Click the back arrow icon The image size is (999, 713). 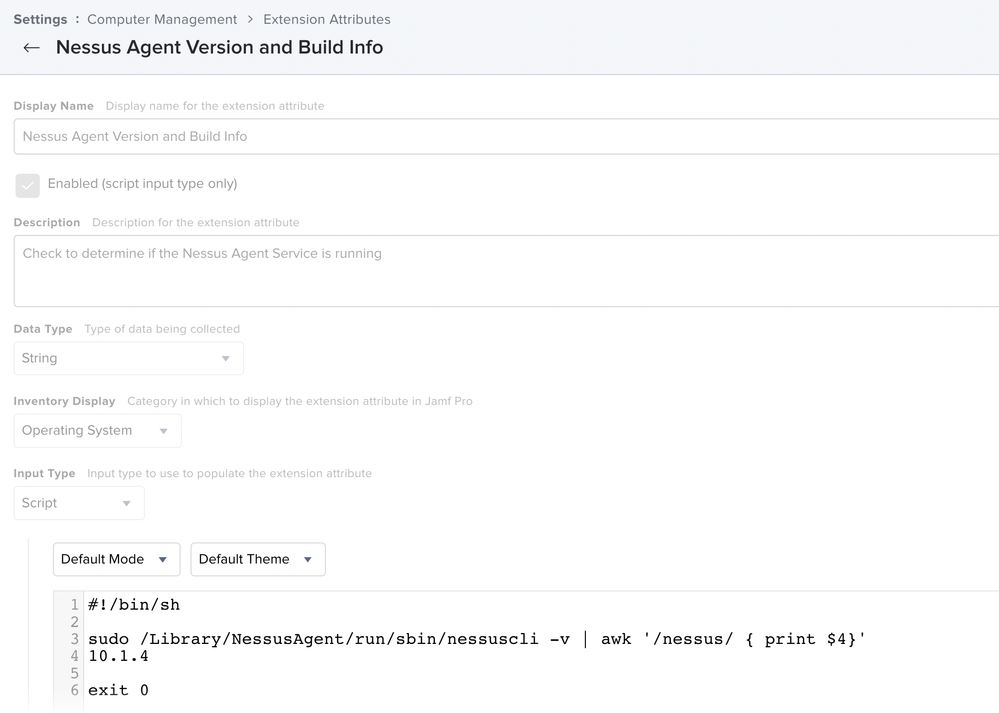click(x=31, y=48)
